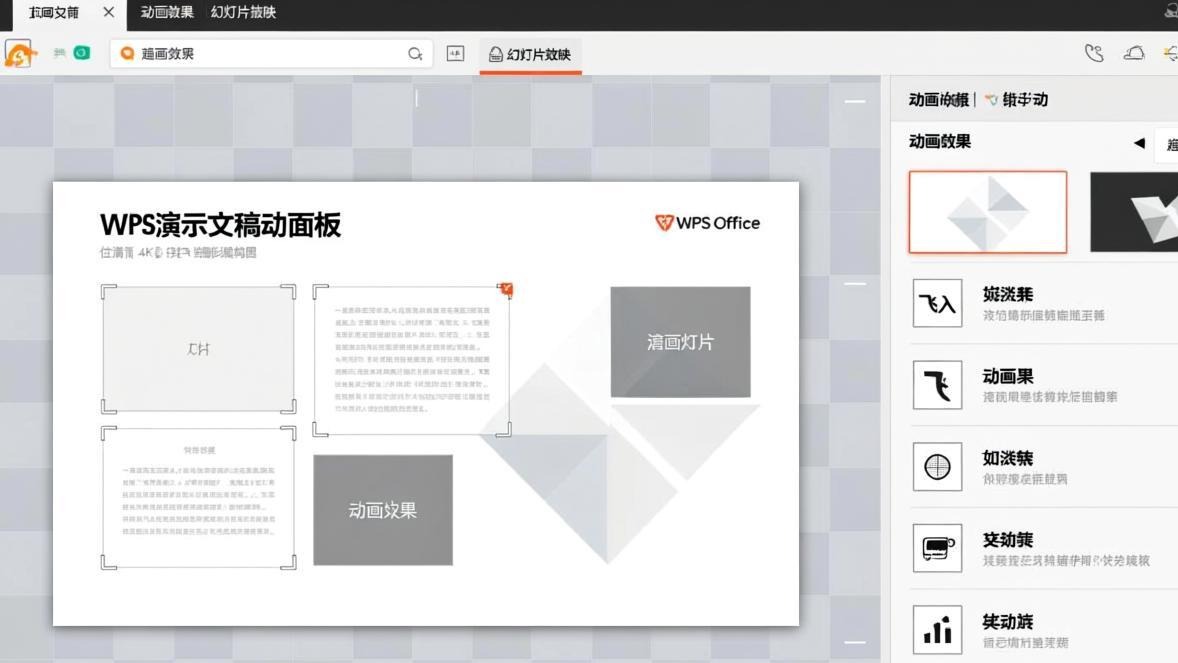Viewport: 1178px width, 663px height.
Task: Focus the 动画效果 search input field
Action: pos(270,53)
